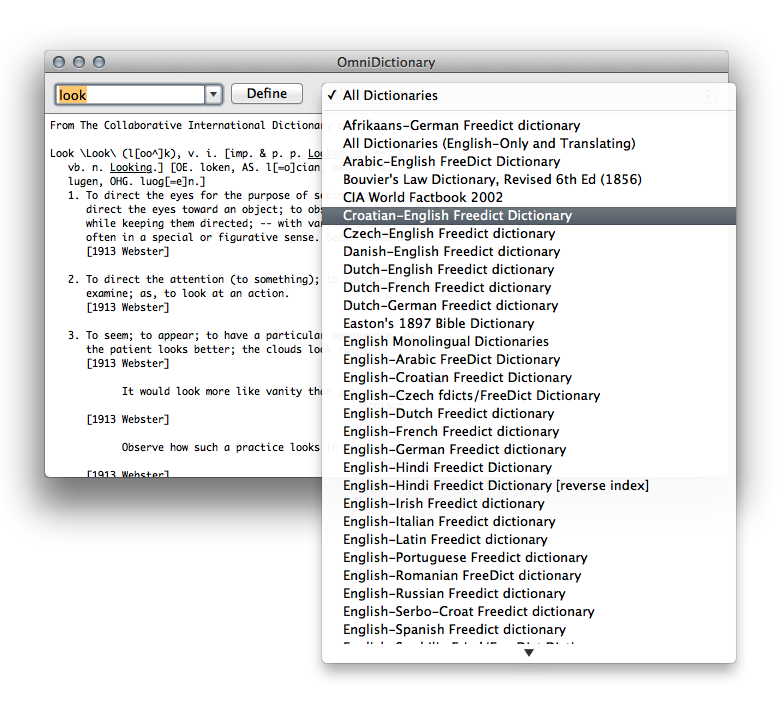
Task: Choose English Monolingual Dictionaries
Action: (445, 342)
